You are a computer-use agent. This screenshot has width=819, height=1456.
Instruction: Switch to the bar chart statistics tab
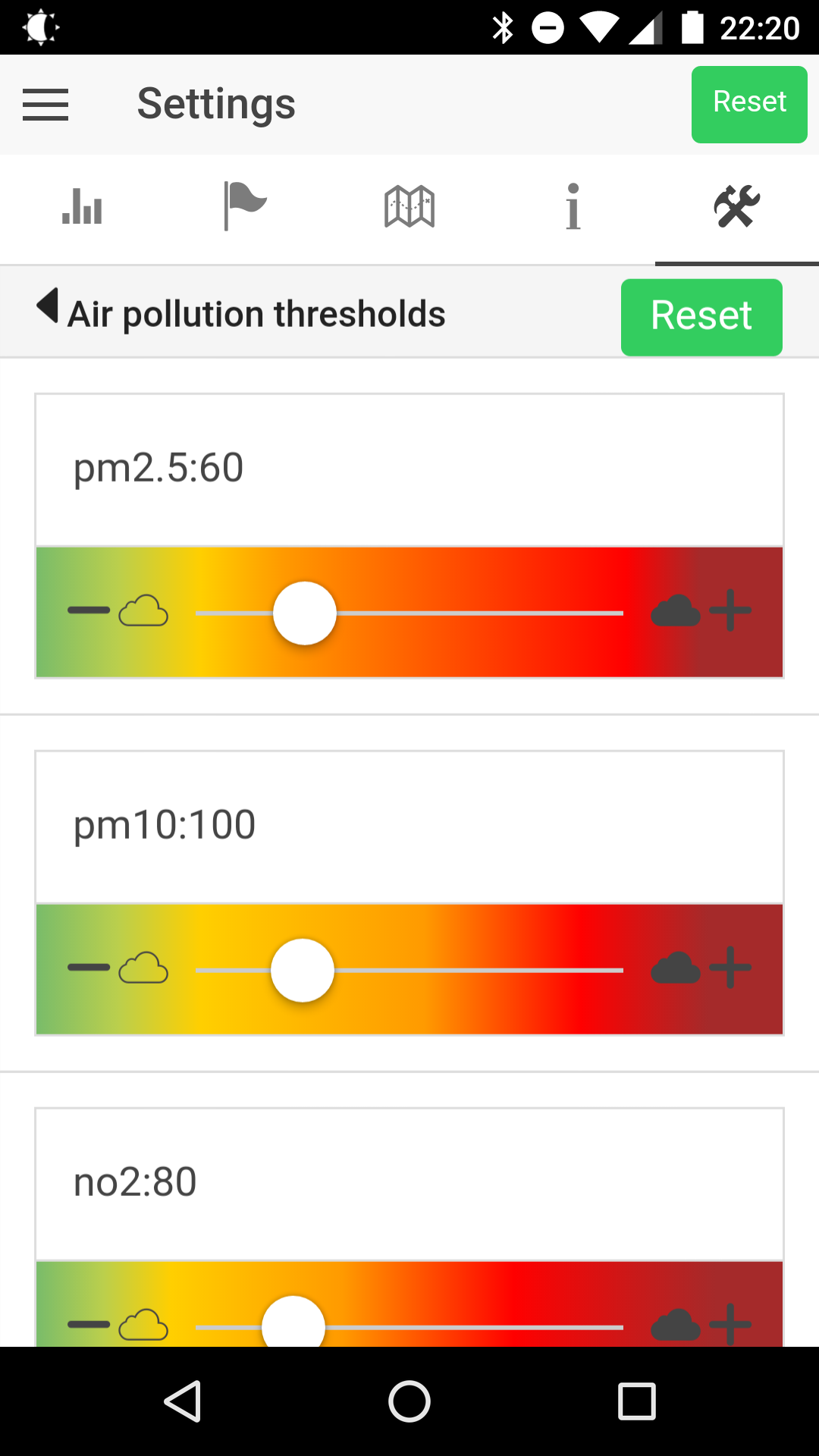tap(82, 206)
